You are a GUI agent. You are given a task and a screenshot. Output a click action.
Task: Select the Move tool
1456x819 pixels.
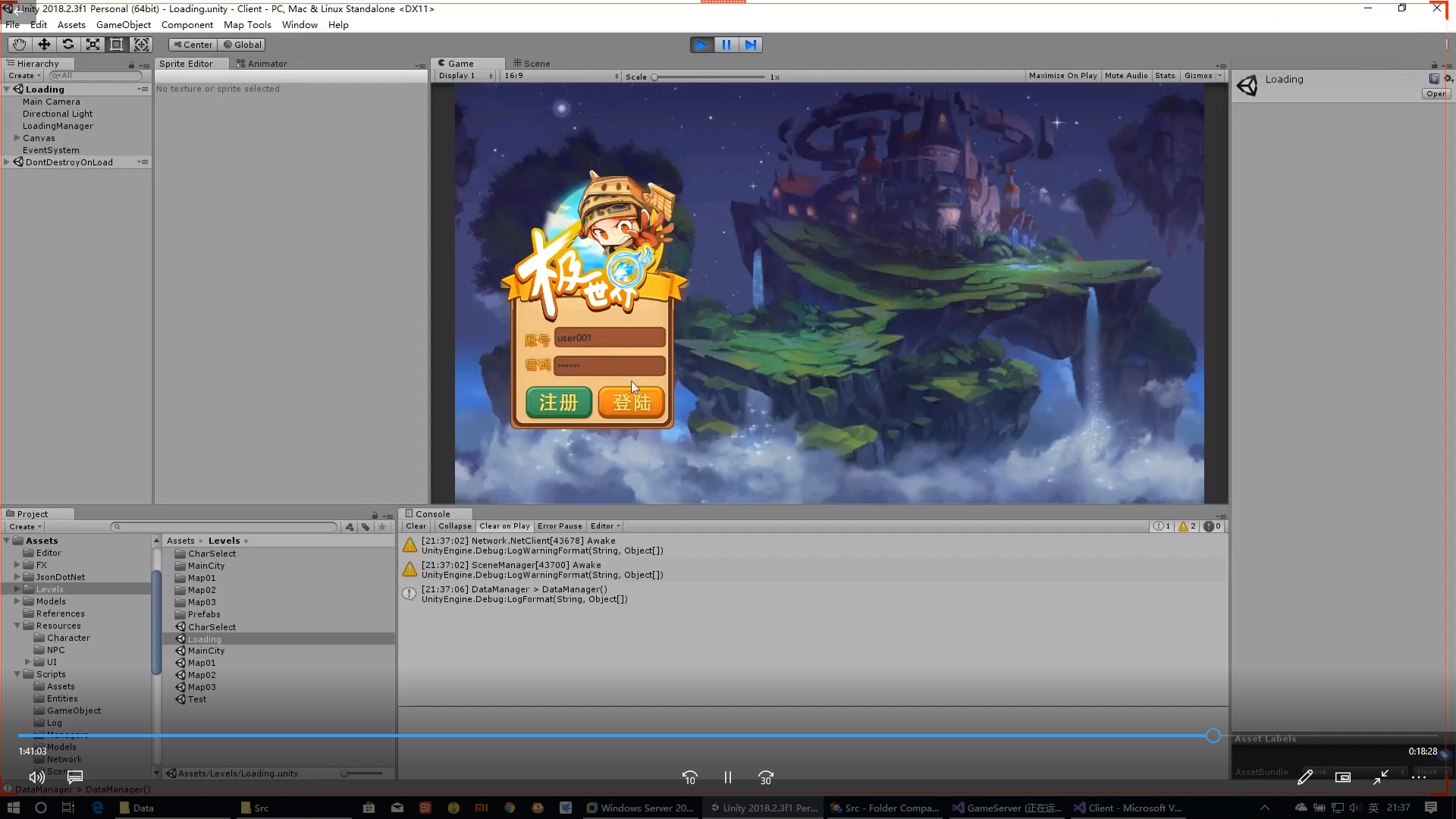pyautogui.click(x=44, y=44)
